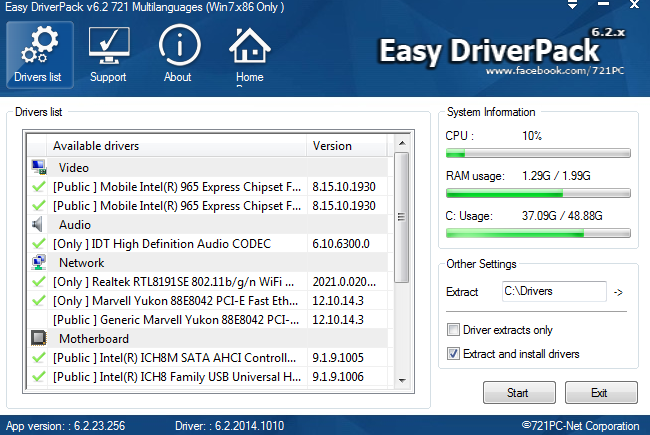Uncheck Marvell Yukon 88E8042 [Only] driver checkmark
650x435 pixels.
pyautogui.click(x=39, y=300)
